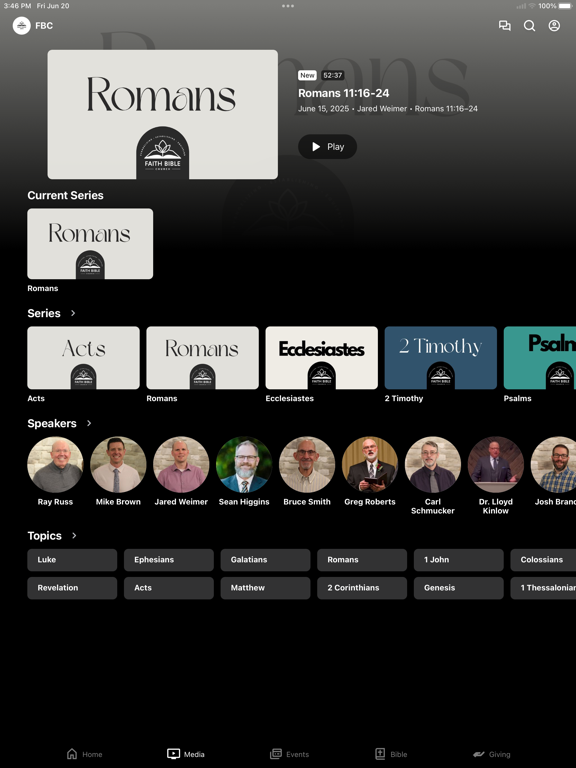Open the Home tab
The height and width of the screenshot is (768, 576).
[x=84, y=754]
